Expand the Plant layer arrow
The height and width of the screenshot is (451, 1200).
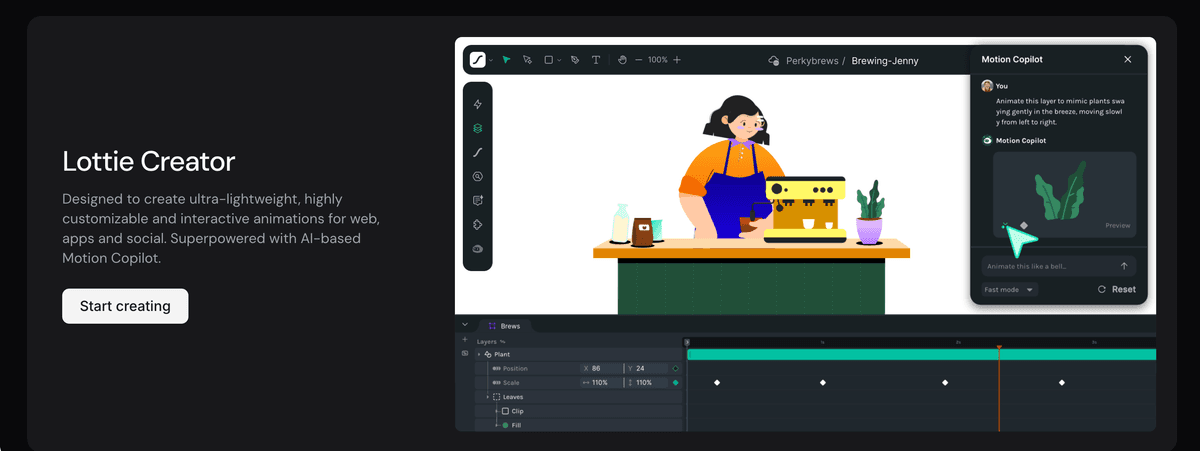478,355
